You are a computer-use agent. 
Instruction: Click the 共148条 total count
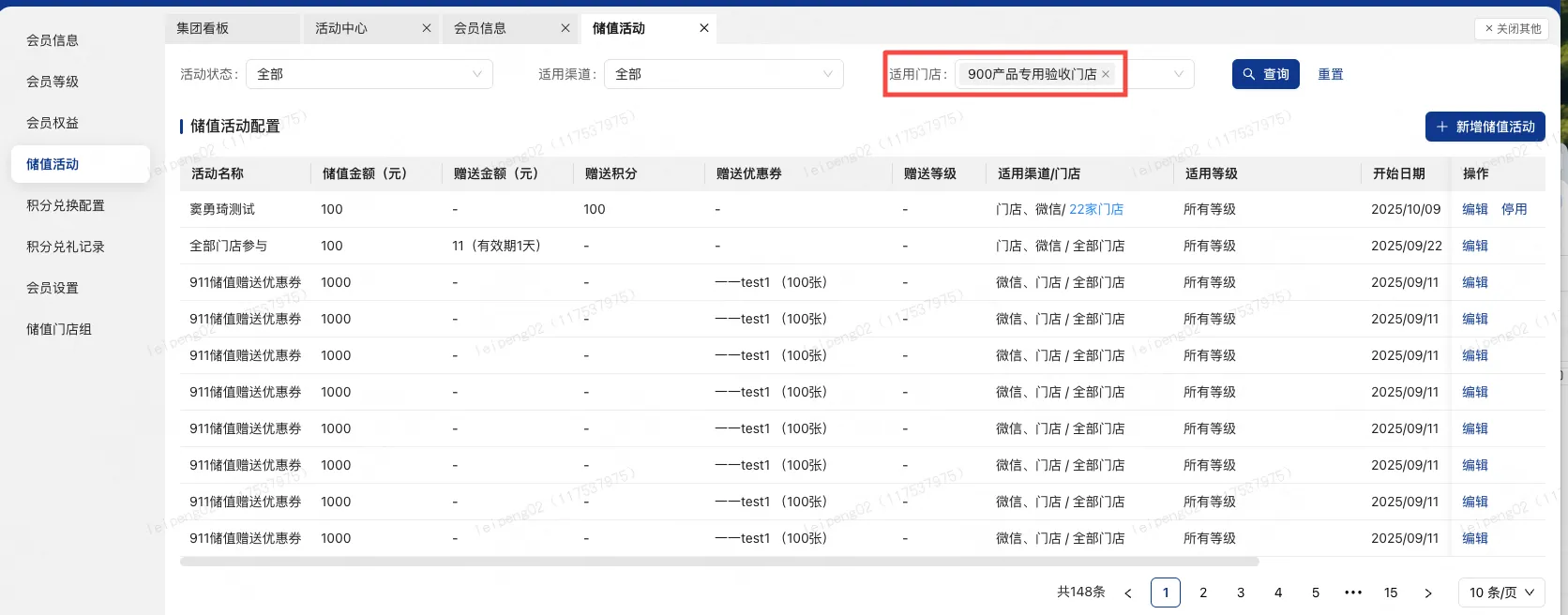coord(1081,592)
